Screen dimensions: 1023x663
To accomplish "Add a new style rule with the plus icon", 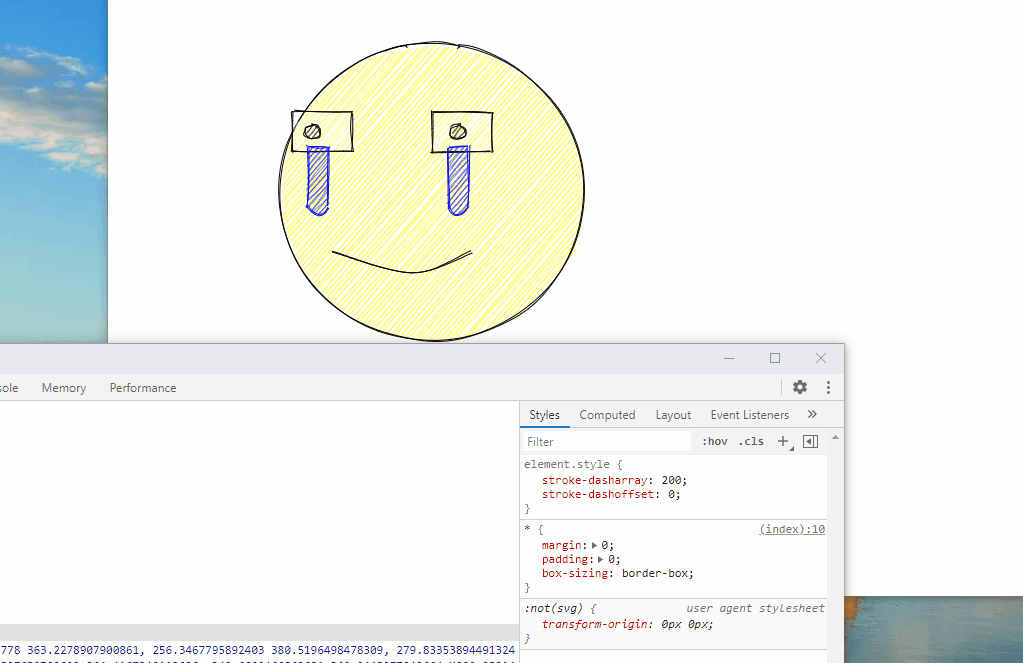I will (x=782, y=440).
